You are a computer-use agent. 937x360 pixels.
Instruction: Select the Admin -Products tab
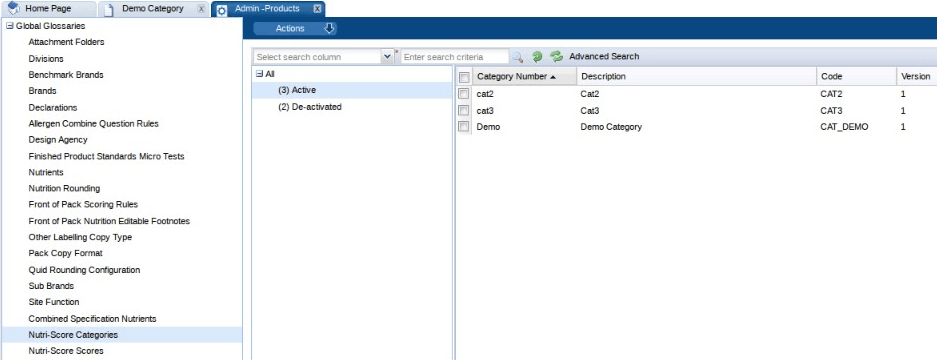[x=267, y=9]
